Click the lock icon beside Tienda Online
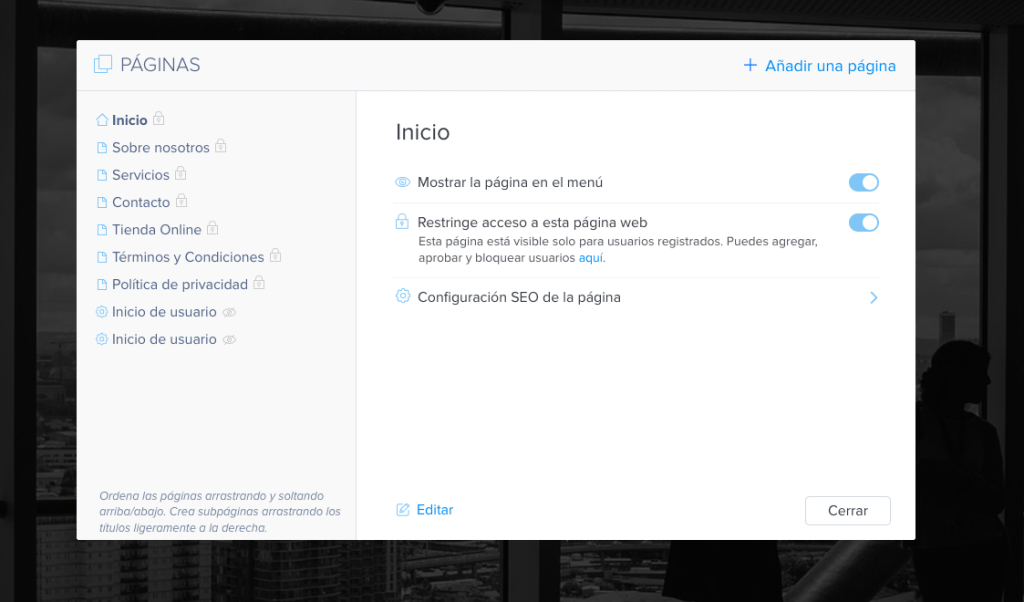 212,229
